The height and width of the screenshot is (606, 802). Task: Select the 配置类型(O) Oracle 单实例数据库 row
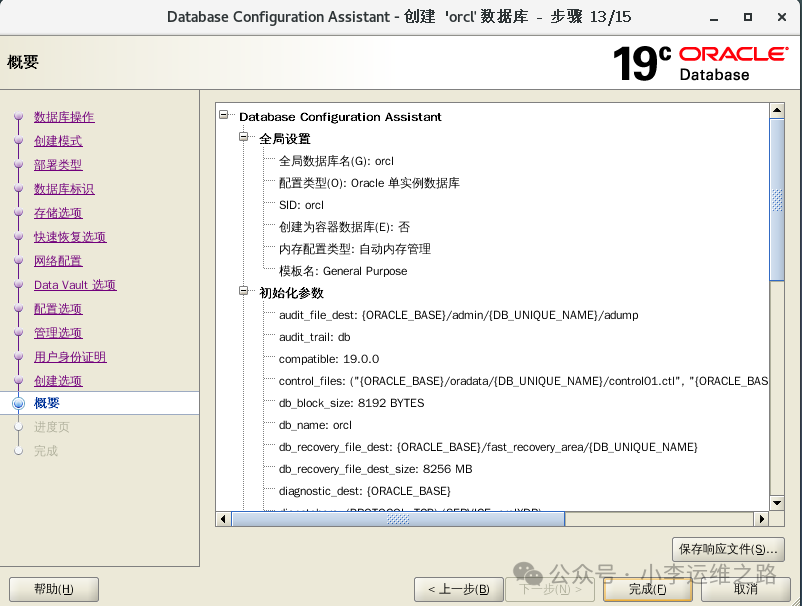coord(369,183)
